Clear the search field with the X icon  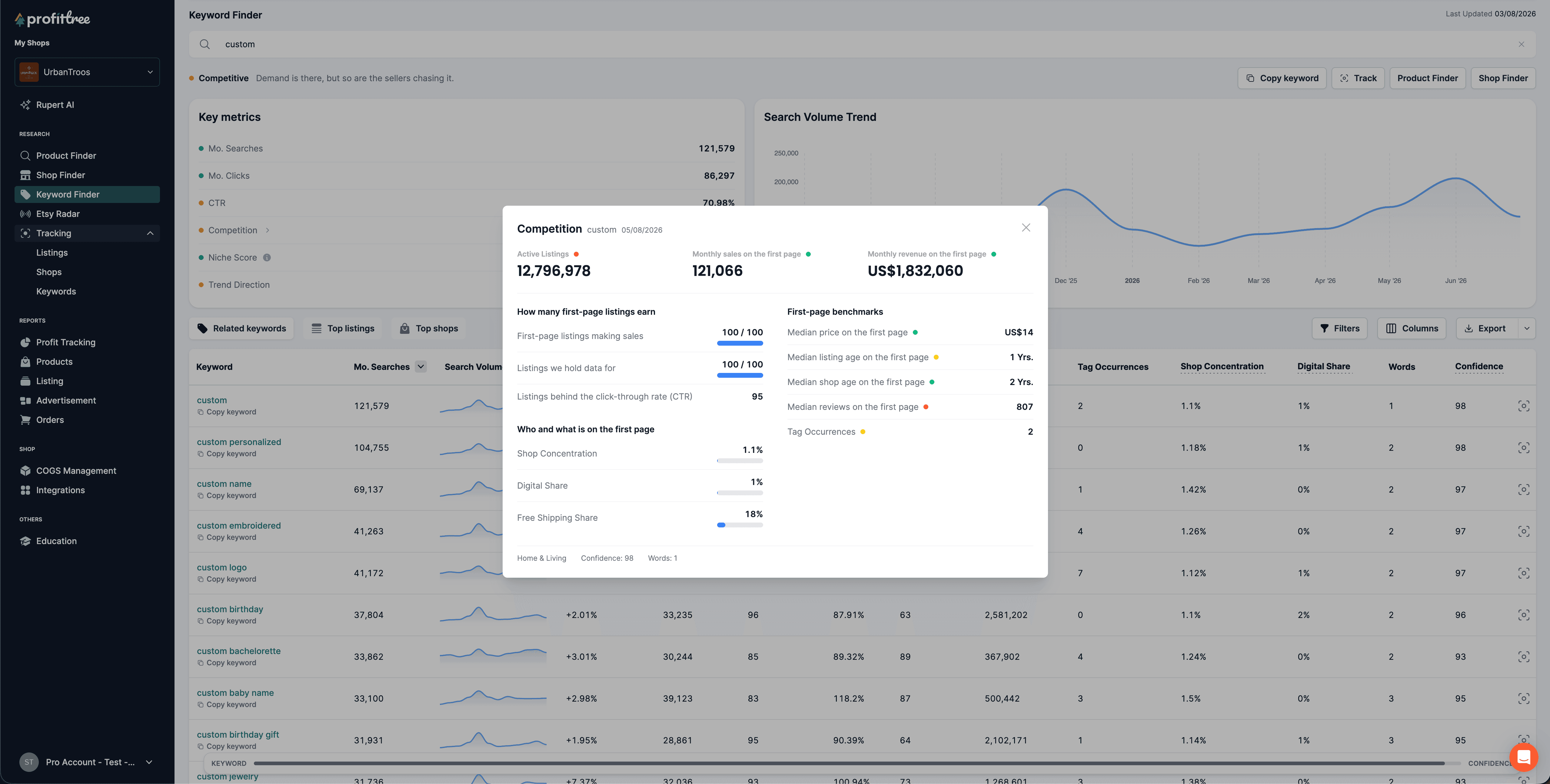(x=1521, y=44)
